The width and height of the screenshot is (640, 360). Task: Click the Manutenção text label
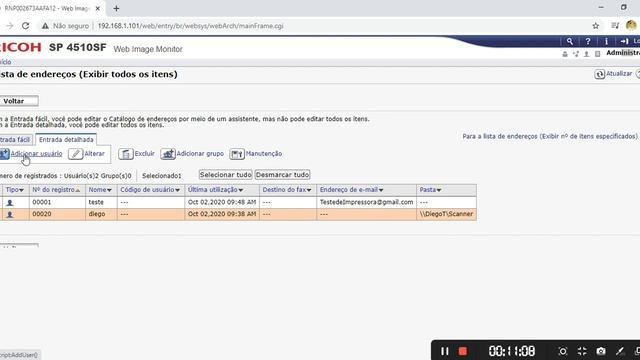tap(264, 154)
